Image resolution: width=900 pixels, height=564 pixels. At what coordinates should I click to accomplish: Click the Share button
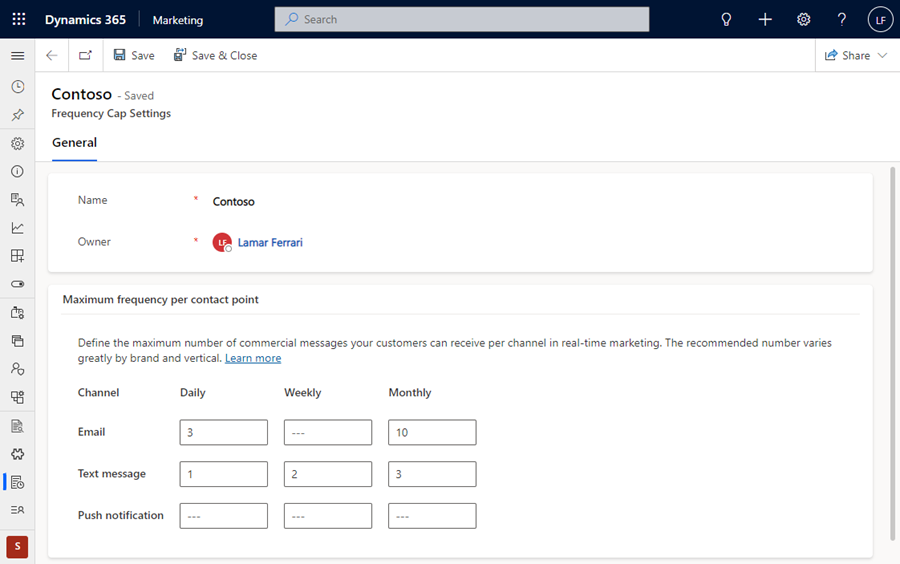click(x=847, y=56)
